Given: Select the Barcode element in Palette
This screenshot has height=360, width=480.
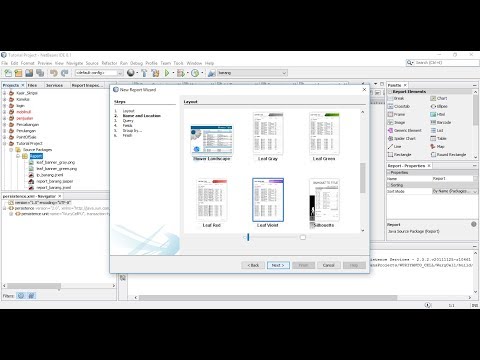Looking at the screenshot, I should (441, 122).
